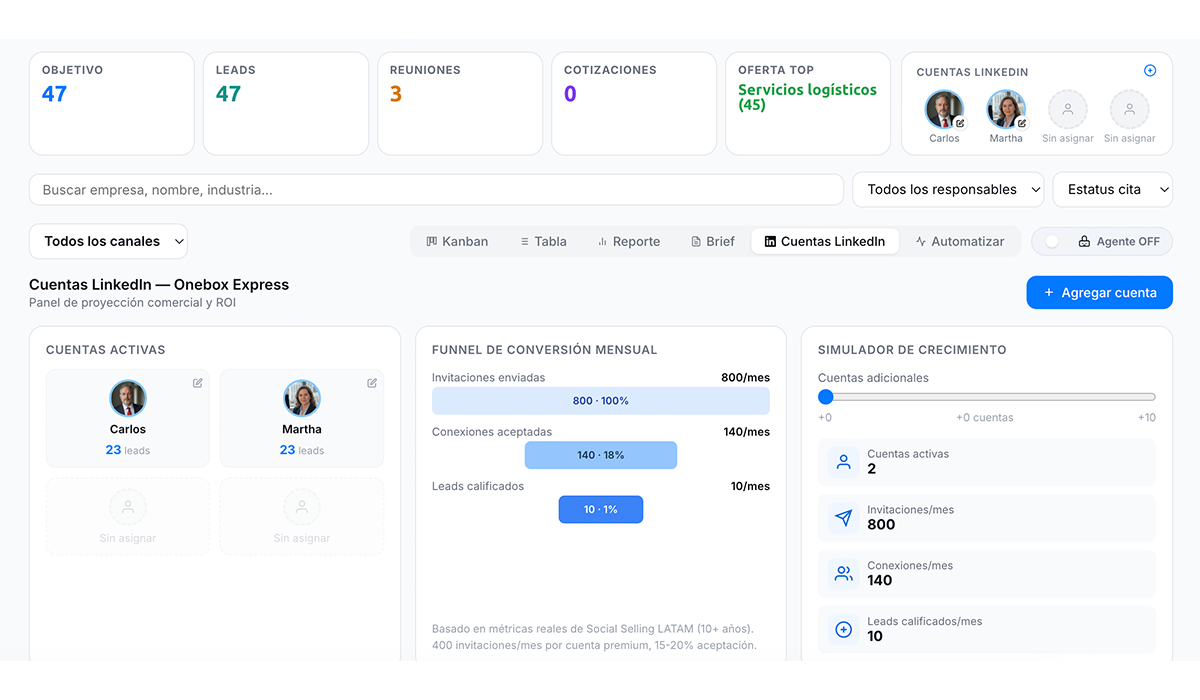Click the 800/mes value in the funnel
This screenshot has height=700, width=1200.
point(745,378)
